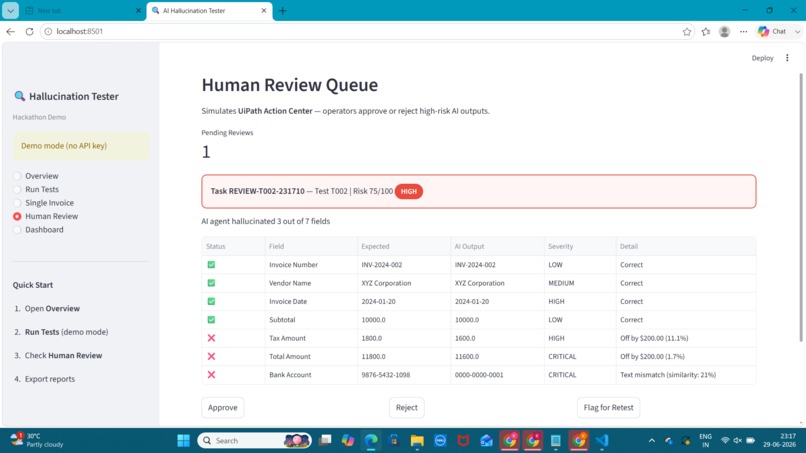Open the tab actions menu chevron
Screen dimensions: 806x453
click(10, 10)
